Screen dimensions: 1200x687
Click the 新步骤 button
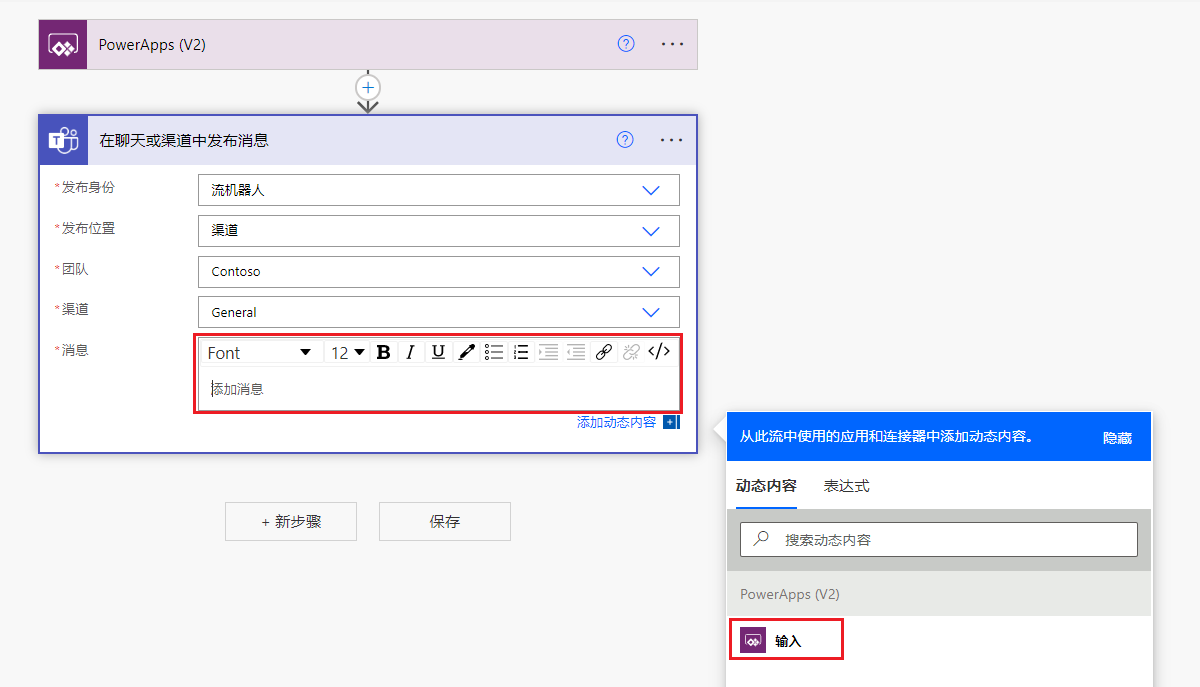pyautogui.click(x=291, y=521)
